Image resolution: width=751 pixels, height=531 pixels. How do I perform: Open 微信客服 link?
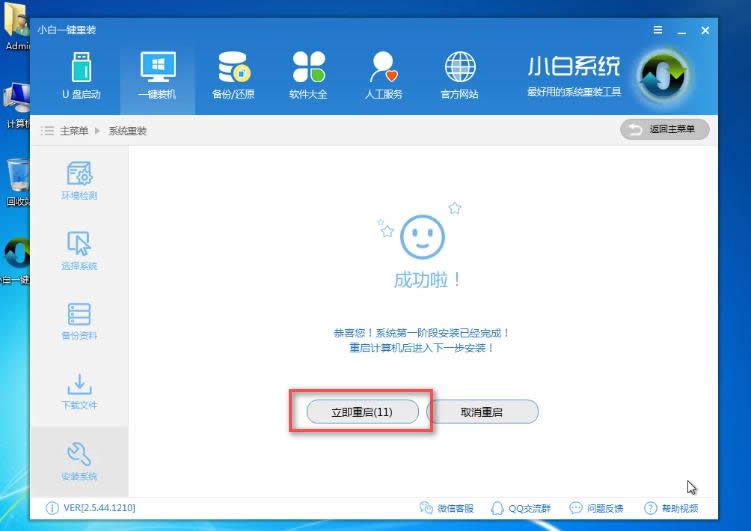pos(446,508)
